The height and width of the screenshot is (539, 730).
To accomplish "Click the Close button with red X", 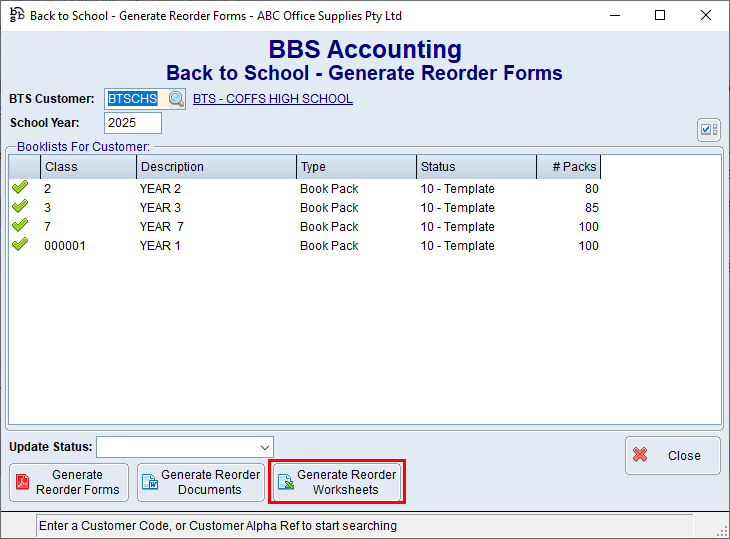I will pos(672,456).
